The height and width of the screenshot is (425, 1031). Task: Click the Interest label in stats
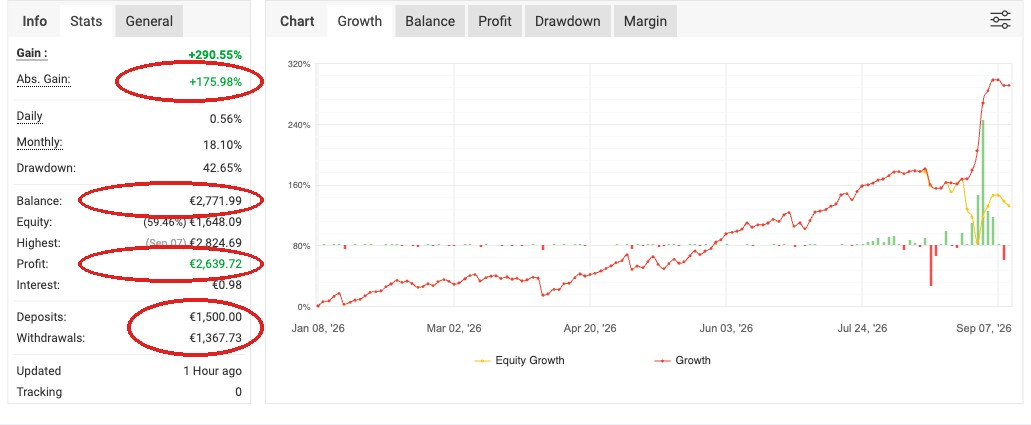(x=38, y=286)
